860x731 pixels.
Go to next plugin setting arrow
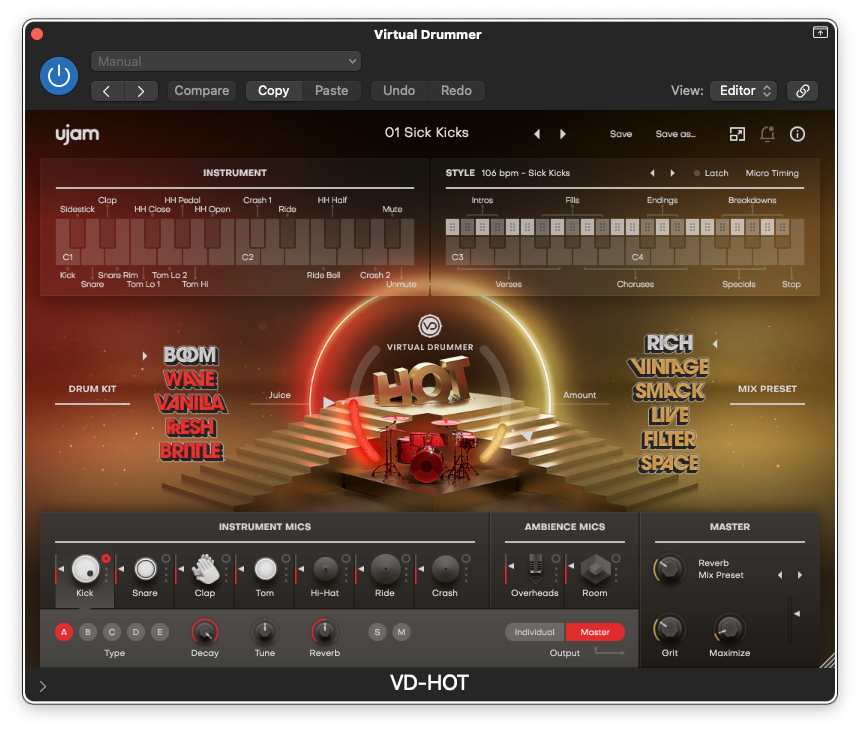(141, 91)
